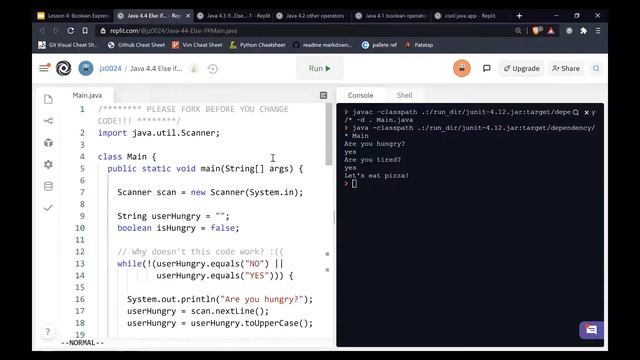640x360 pixels.
Task: Close the Java 4.4 Else if browser tab
Action: pyautogui.click(x=188, y=16)
